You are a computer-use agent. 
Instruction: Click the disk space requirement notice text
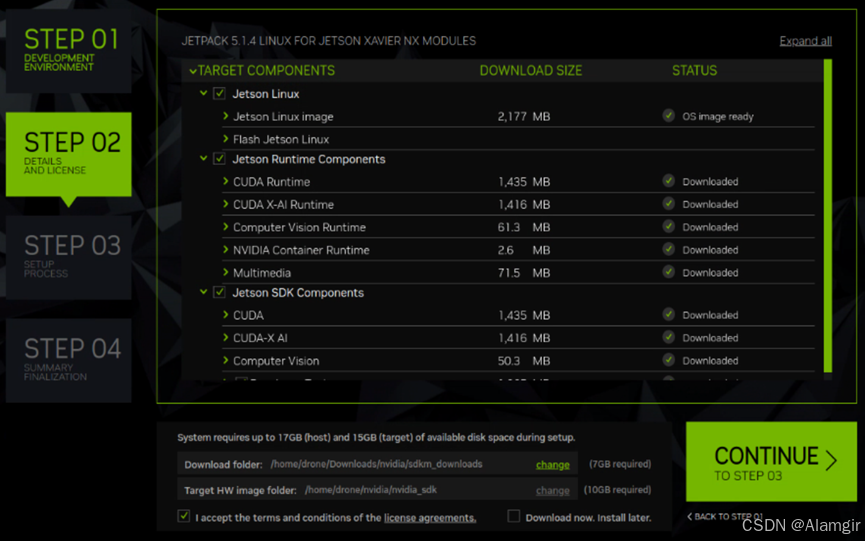[376, 437]
